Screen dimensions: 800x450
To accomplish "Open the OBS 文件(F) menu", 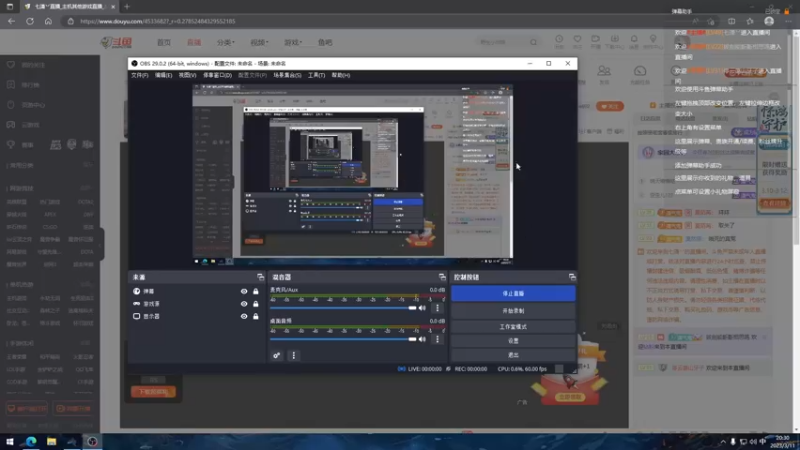I will click(139, 75).
